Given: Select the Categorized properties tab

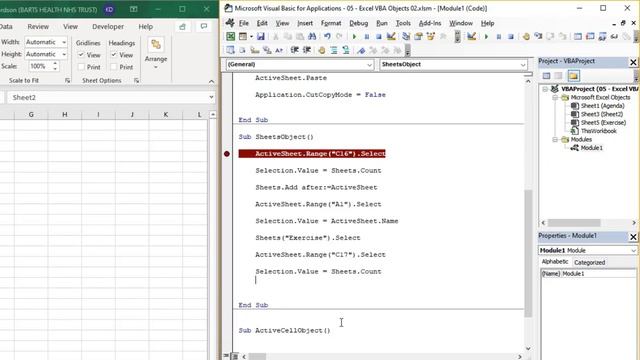Looking at the screenshot, I should [x=589, y=262].
